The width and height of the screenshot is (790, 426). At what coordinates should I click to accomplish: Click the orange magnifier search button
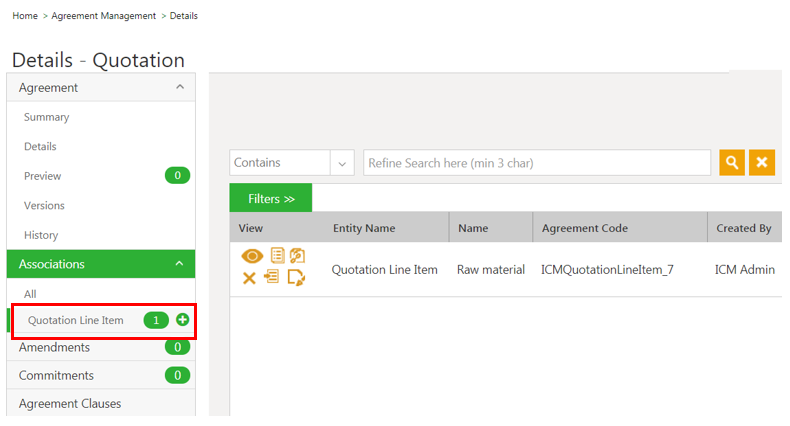(732, 163)
